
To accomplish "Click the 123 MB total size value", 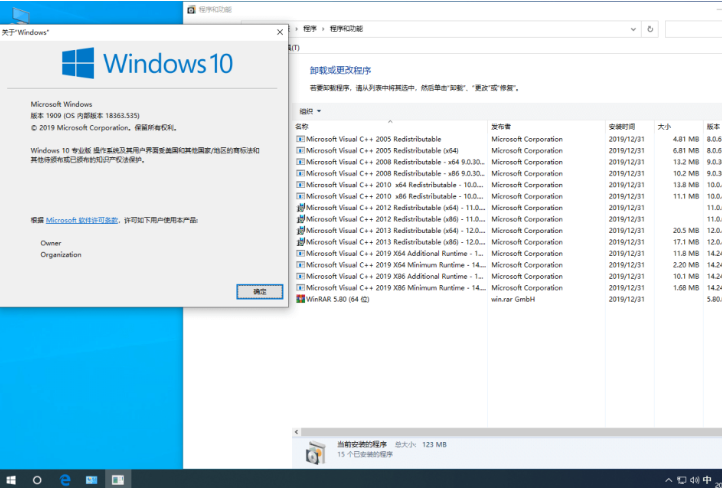I will [x=434, y=445].
